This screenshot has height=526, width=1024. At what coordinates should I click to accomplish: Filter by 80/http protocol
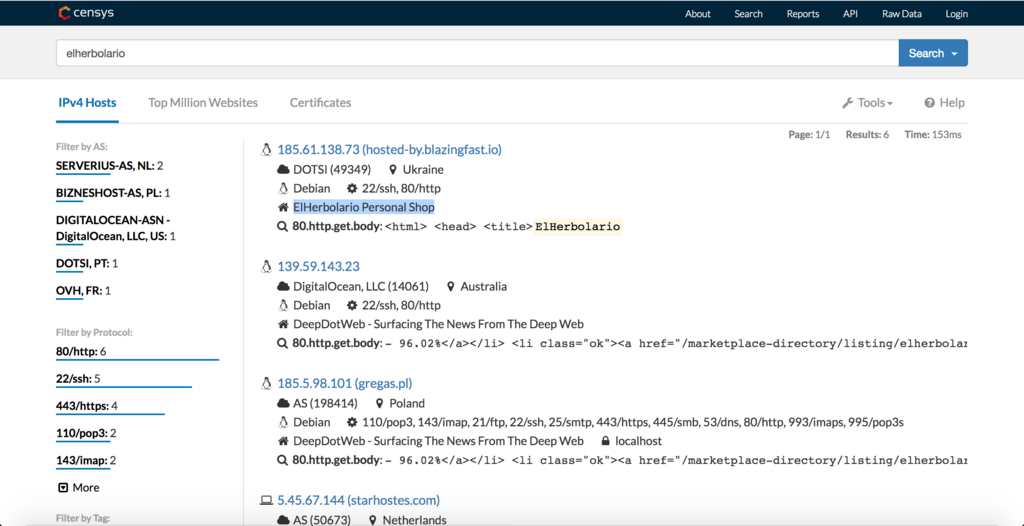pos(81,352)
